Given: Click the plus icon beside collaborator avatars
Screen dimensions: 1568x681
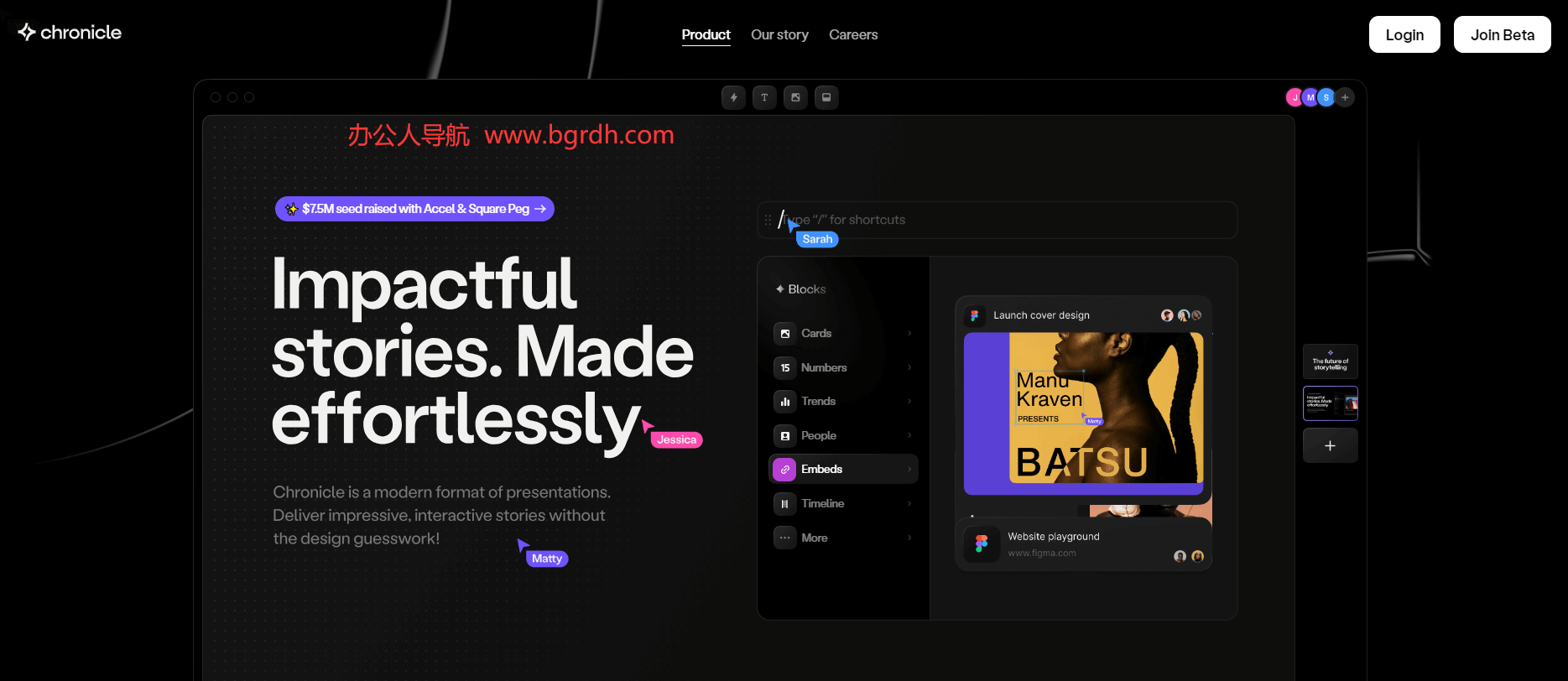Looking at the screenshot, I should pos(1345,98).
